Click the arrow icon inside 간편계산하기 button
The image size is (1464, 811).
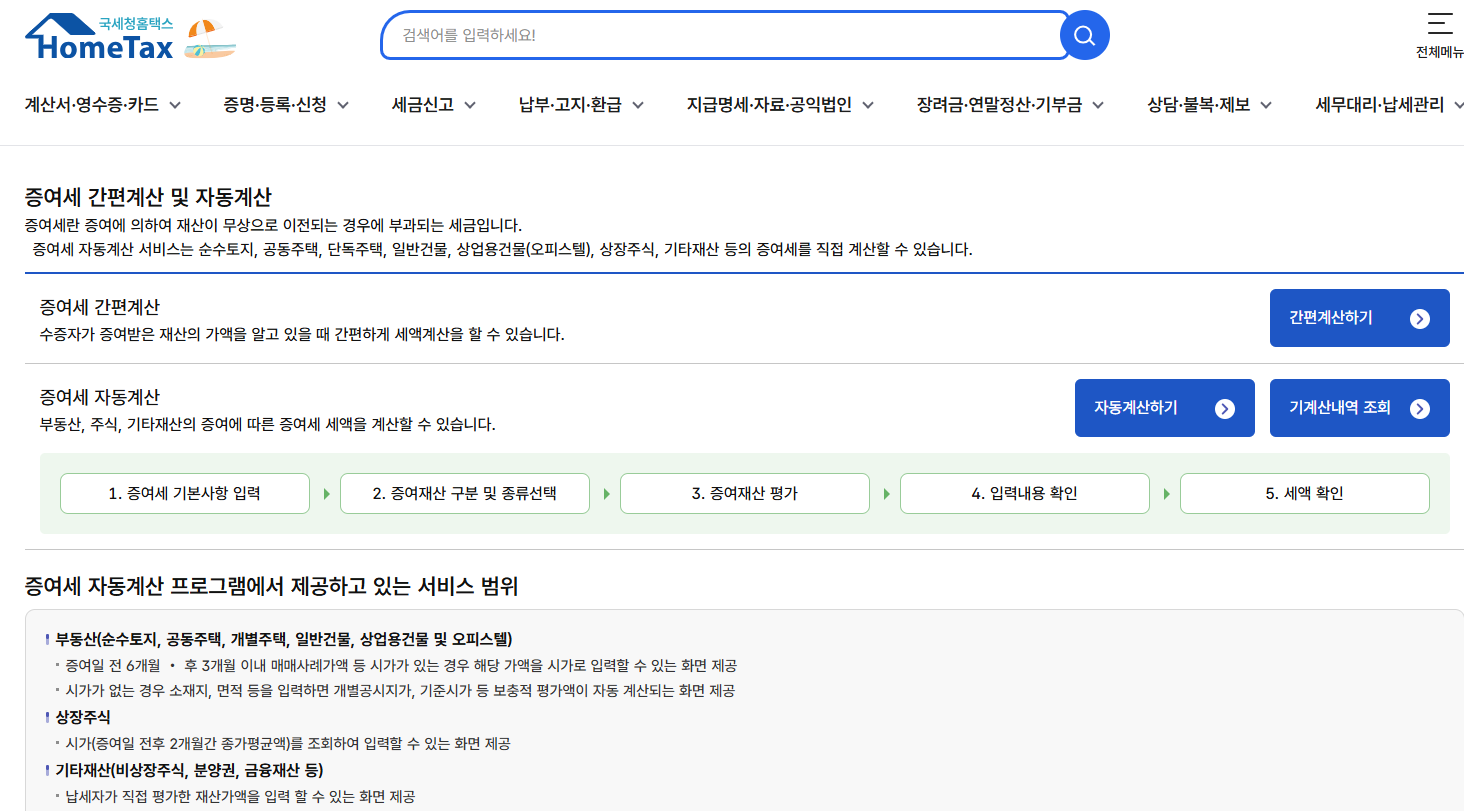point(1418,317)
